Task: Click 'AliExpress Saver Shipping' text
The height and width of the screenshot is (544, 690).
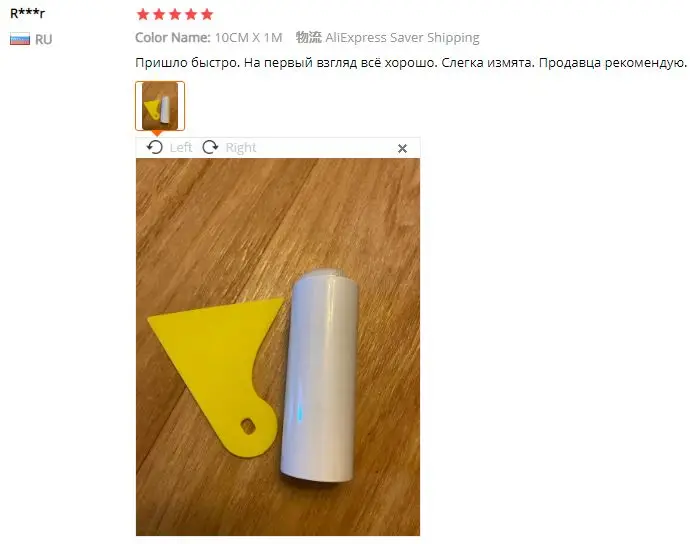Action: [402, 38]
